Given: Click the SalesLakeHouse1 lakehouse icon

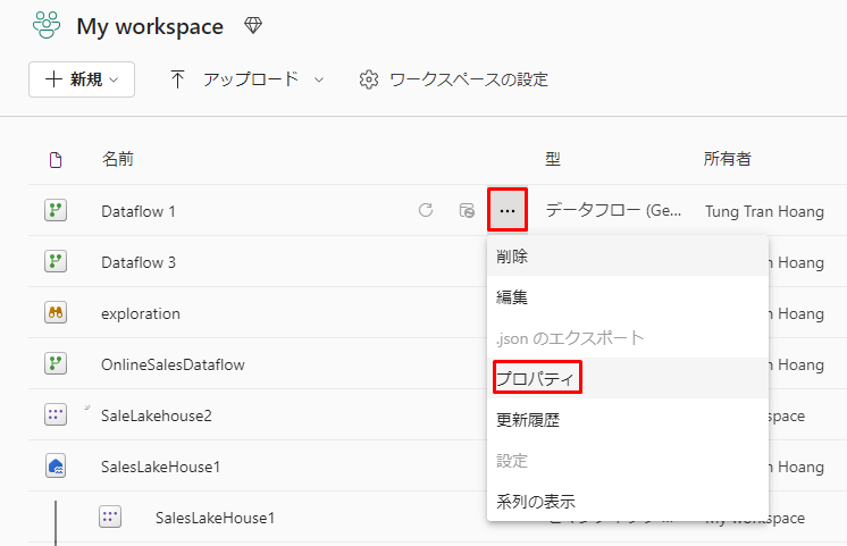Looking at the screenshot, I should (x=56, y=466).
